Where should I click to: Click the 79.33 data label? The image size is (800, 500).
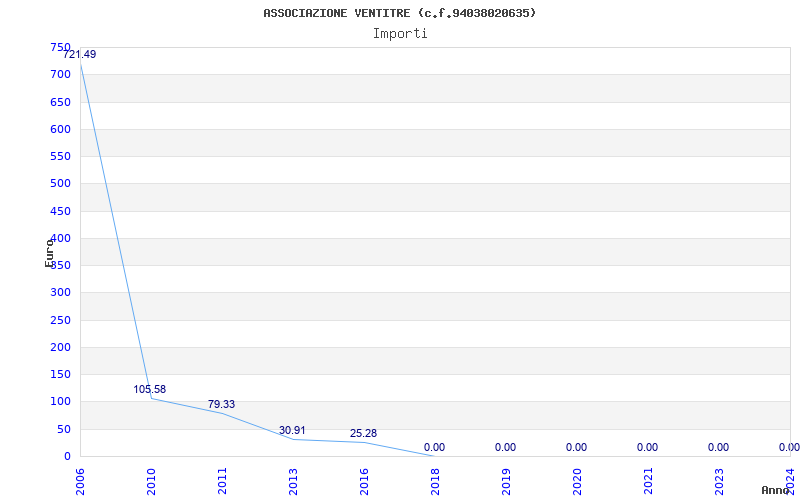coord(221,404)
